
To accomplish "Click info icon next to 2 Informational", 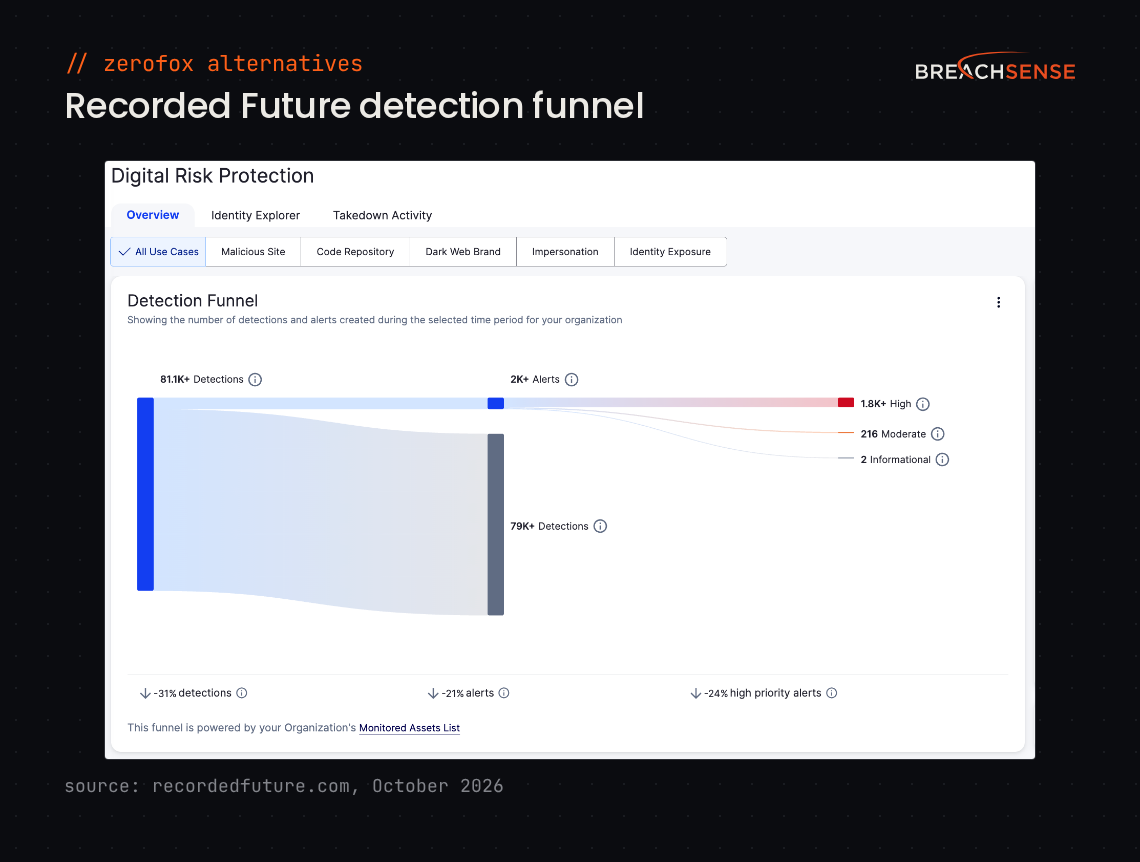I will pos(942,459).
